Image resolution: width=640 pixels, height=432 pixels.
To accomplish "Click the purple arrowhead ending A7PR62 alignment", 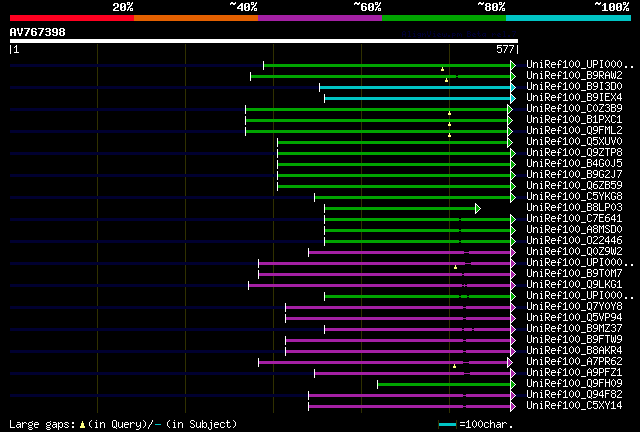I will (x=510, y=363).
